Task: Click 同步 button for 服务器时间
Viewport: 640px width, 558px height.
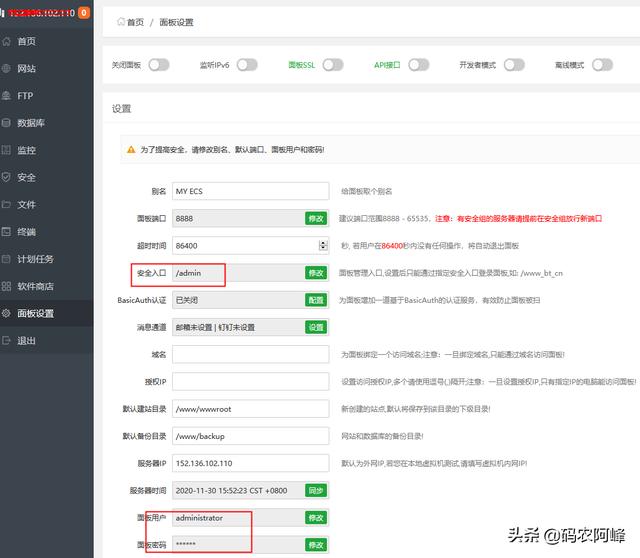Action: pyautogui.click(x=316, y=491)
